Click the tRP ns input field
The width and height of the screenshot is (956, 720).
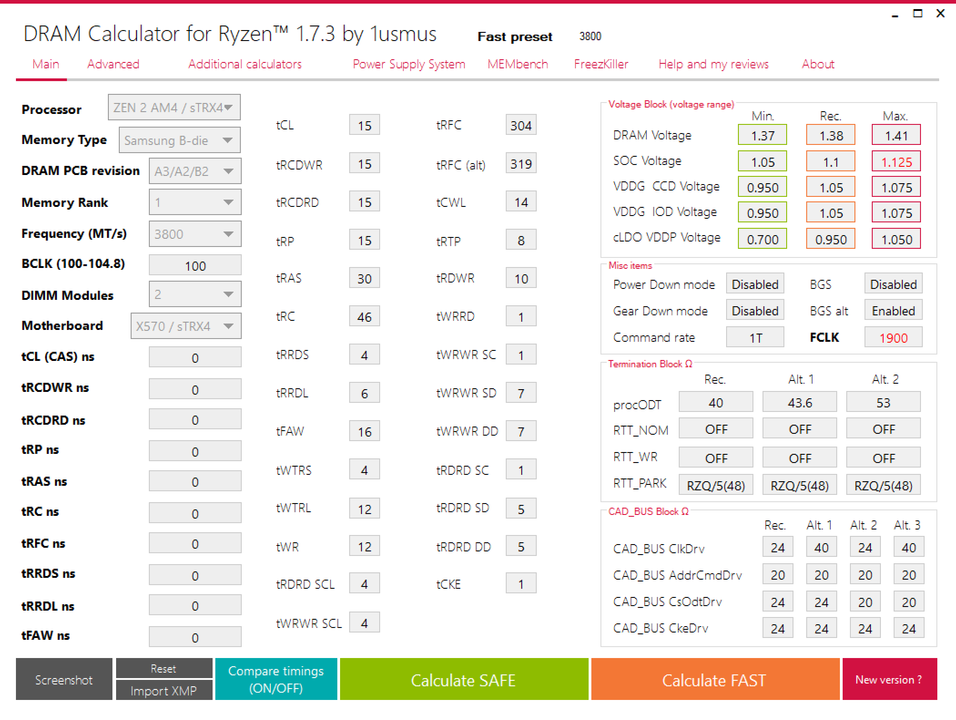[195, 451]
